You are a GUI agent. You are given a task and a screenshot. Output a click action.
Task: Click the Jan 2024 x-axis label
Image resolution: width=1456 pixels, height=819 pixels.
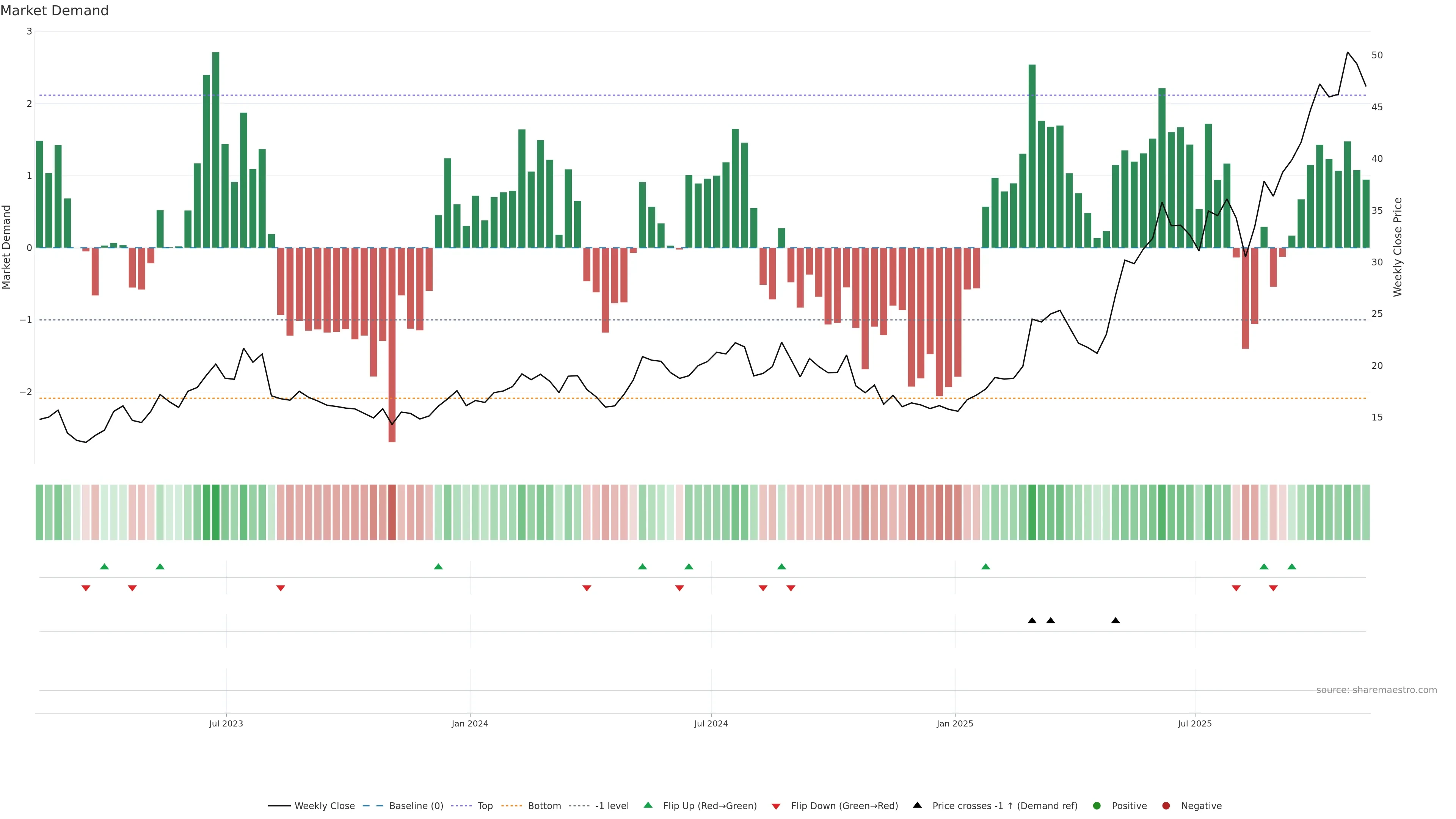(x=470, y=723)
